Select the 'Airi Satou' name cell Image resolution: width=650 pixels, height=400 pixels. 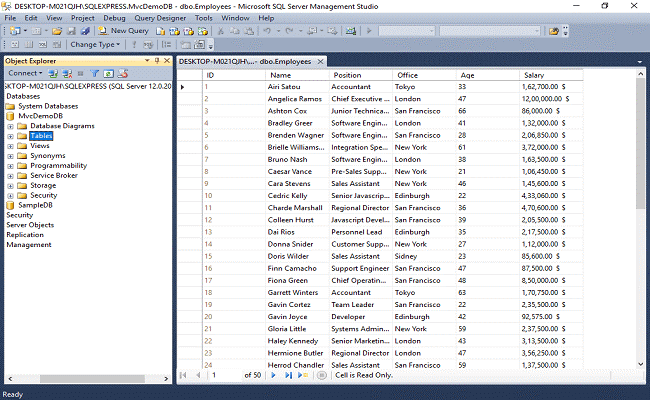tap(298, 87)
